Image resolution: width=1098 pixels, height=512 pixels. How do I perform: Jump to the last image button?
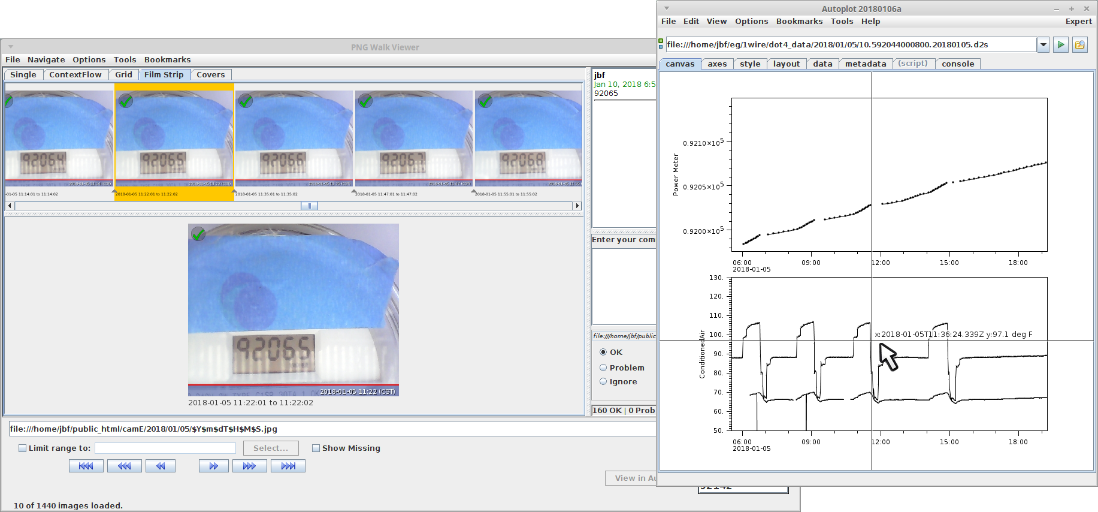click(288, 466)
